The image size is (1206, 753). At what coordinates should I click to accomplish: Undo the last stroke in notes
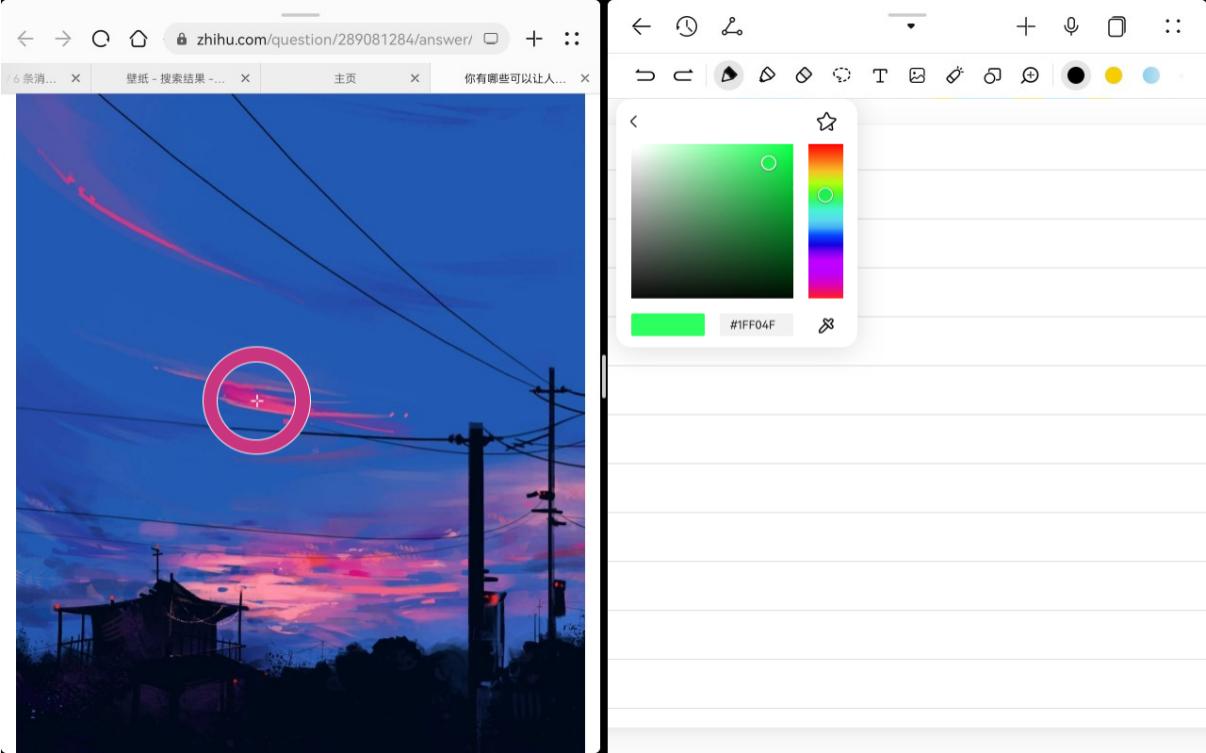(x=645, y=75)
